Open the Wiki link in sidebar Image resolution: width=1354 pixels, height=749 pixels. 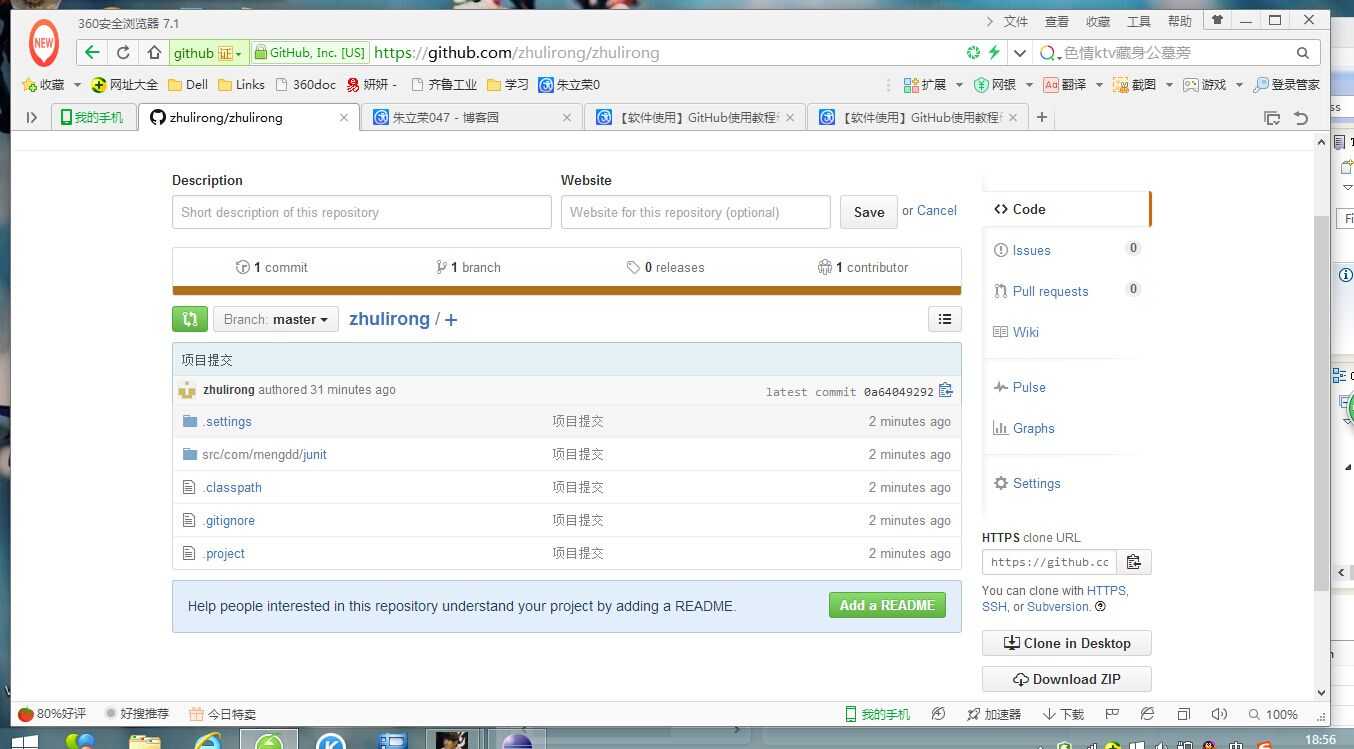tap(1026, 332)
